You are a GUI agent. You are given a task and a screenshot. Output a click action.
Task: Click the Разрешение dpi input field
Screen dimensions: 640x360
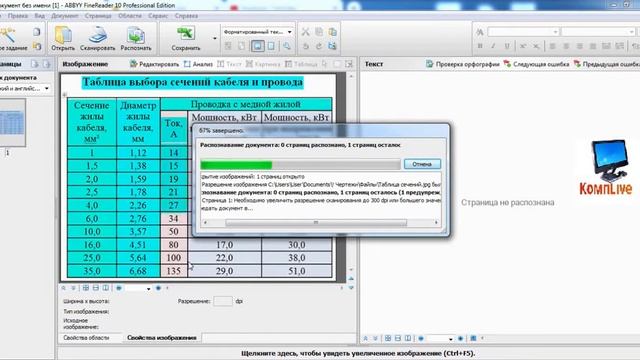(x=222, y=301)
